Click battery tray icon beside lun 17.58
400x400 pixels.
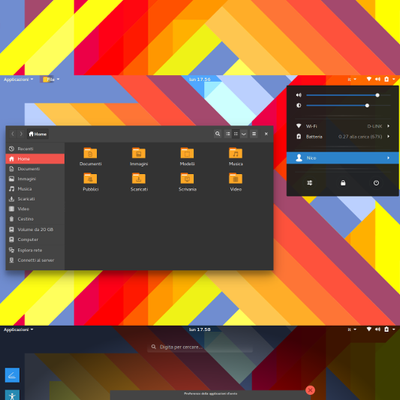(x=387, y=329)
